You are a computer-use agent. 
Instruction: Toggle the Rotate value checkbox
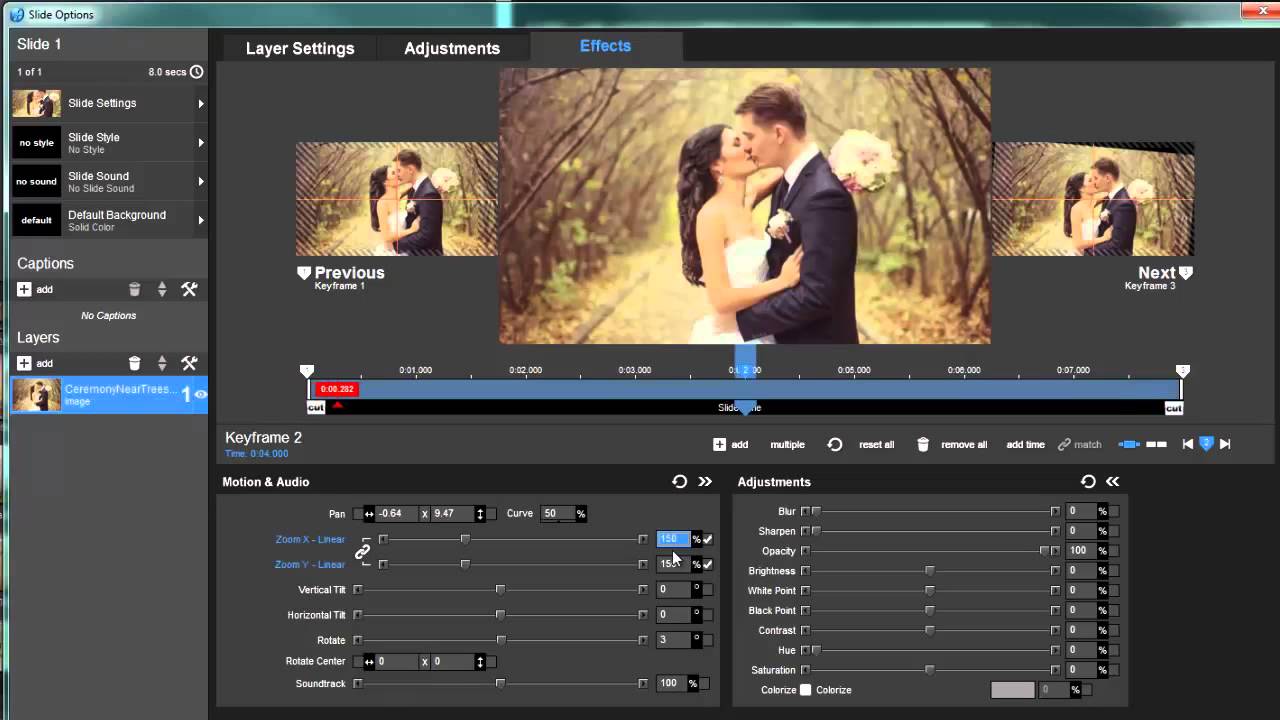click(708, 639)
